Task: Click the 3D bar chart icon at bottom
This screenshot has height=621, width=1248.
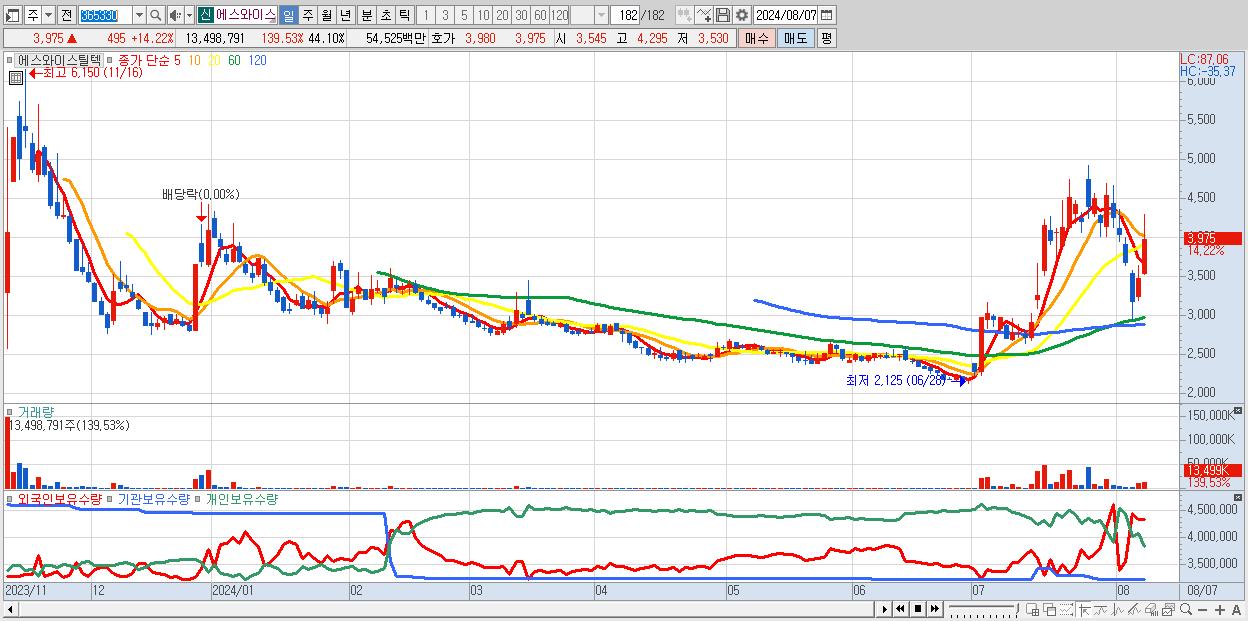Action: click(x=1151, y=610)
